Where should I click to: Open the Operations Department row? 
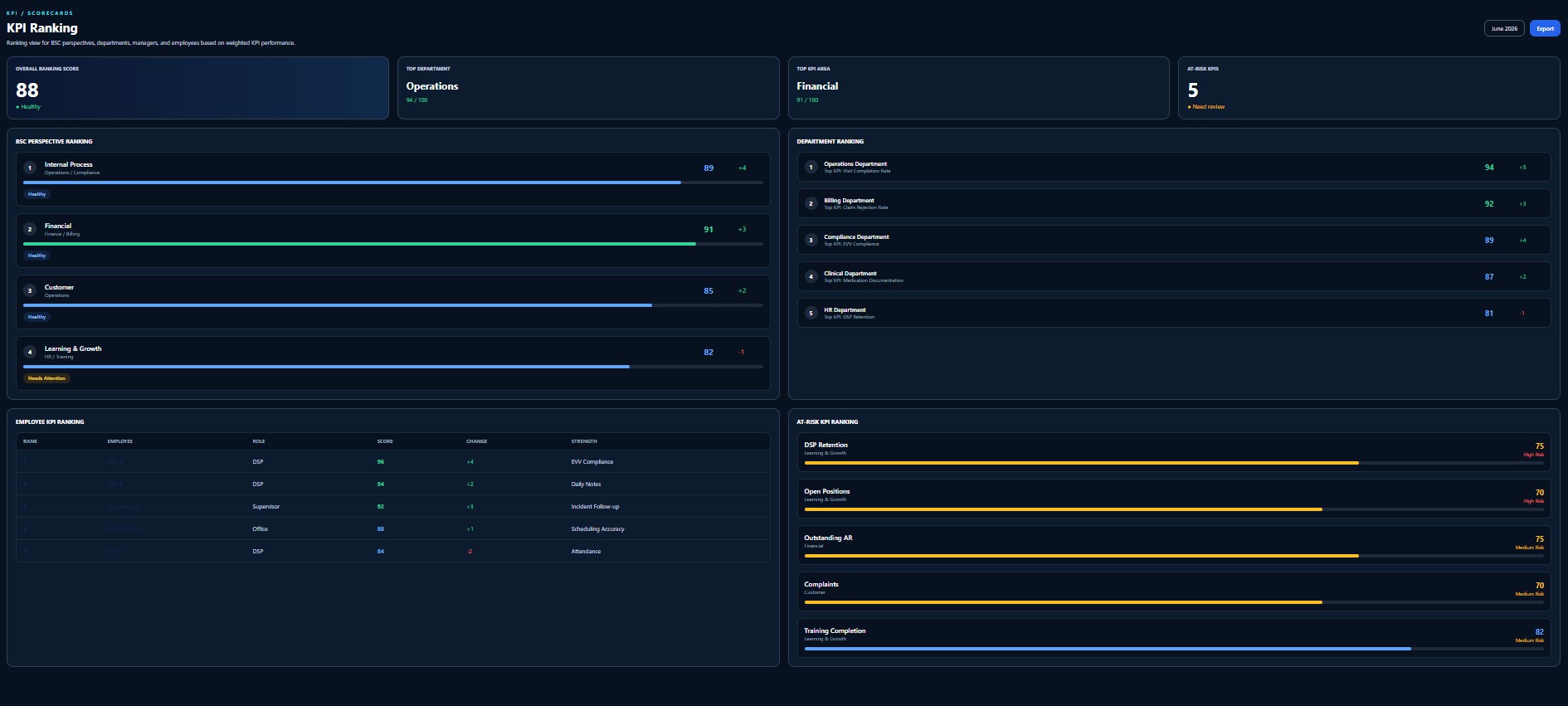point(1174,167)
